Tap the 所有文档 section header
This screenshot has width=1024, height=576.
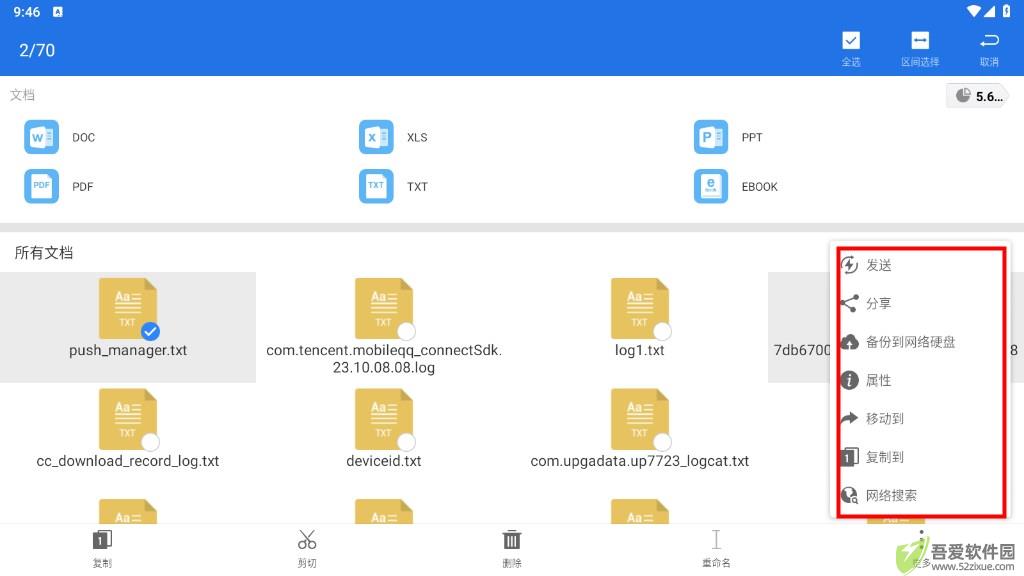pyautogui.click(x=44, y=253)
